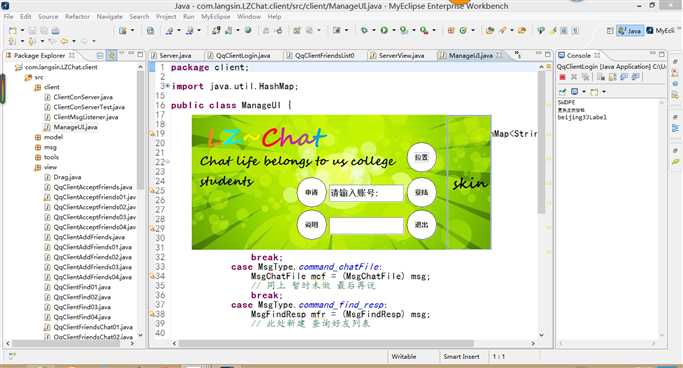
Task: Click the empty password field in LZ-Chat
Action: 366,226
